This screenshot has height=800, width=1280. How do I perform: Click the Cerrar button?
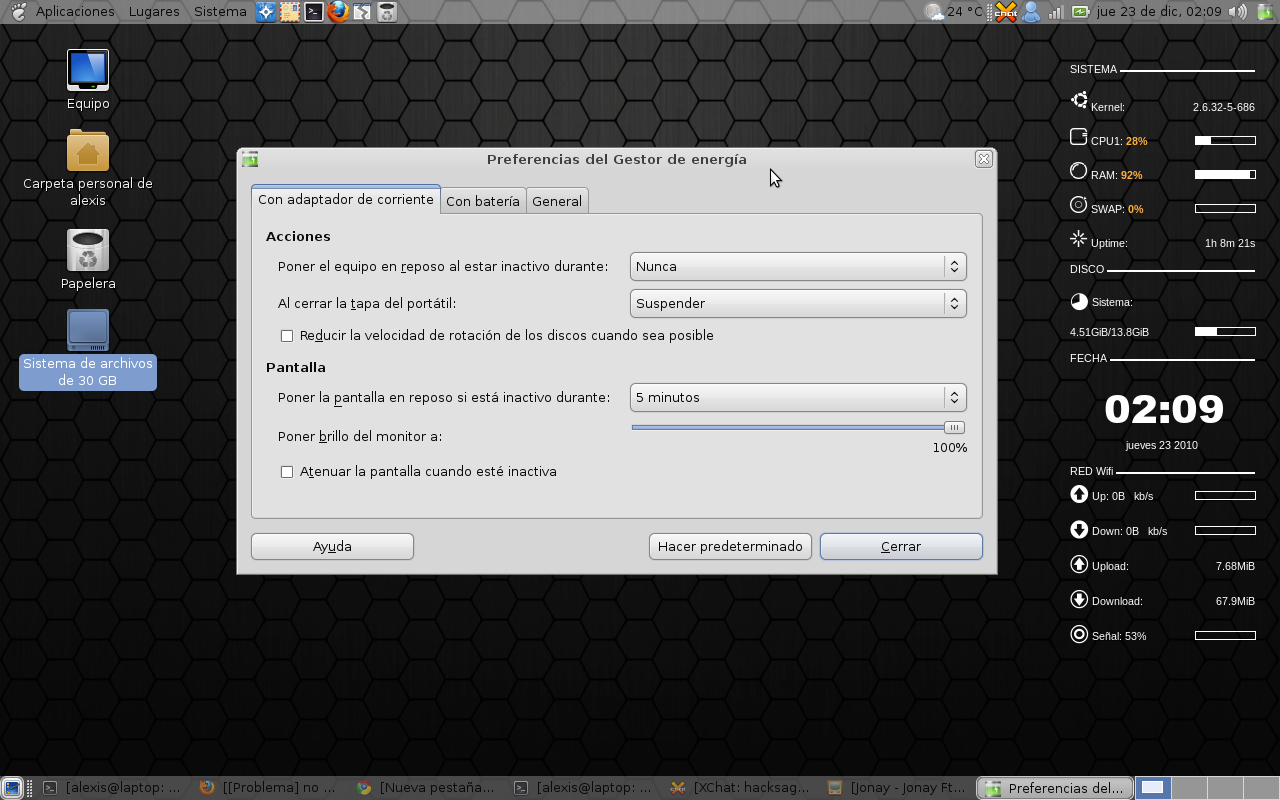click(901, 546)
